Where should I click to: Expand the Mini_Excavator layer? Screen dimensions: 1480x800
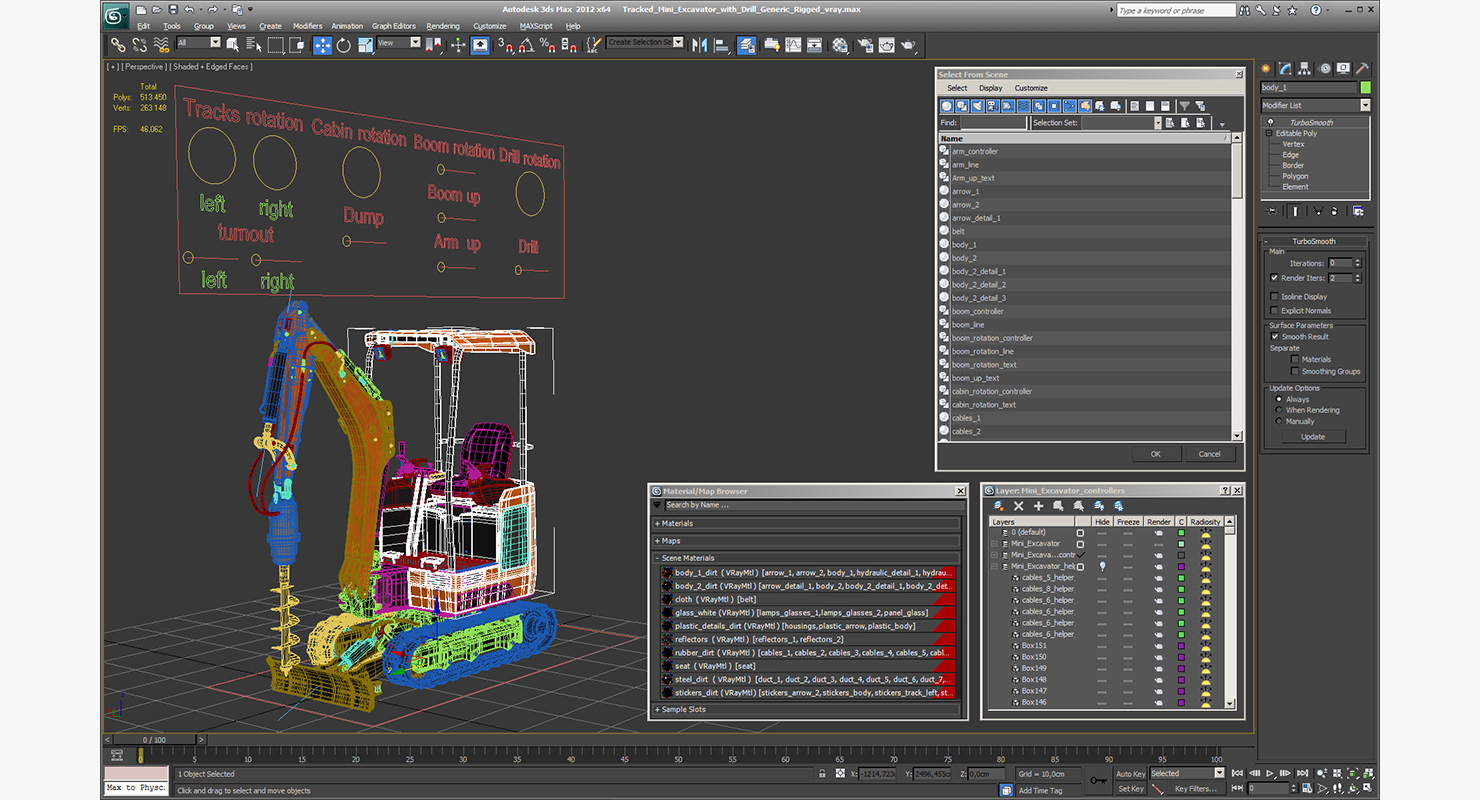coord(994,544)
